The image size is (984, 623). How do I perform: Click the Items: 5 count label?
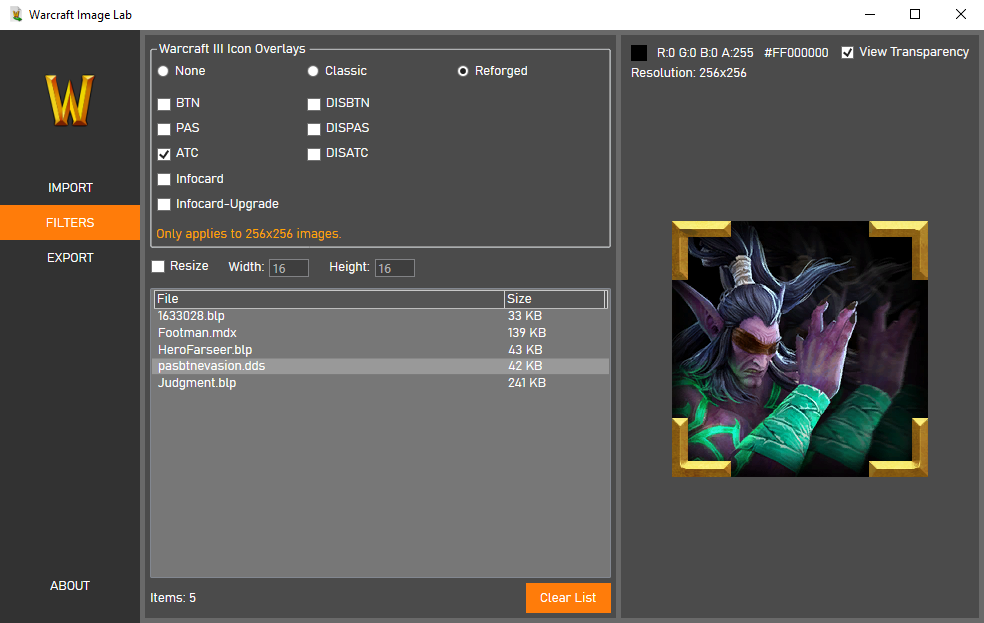click(x=173, y=598)
